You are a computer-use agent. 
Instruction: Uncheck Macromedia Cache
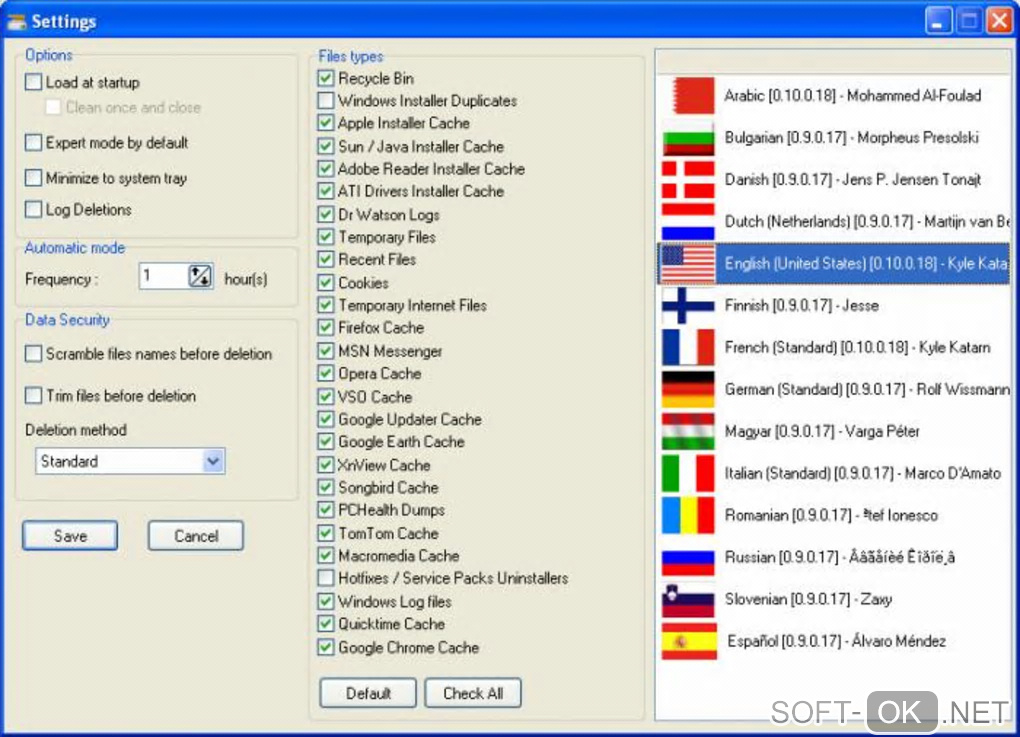[x=326, y=556]
